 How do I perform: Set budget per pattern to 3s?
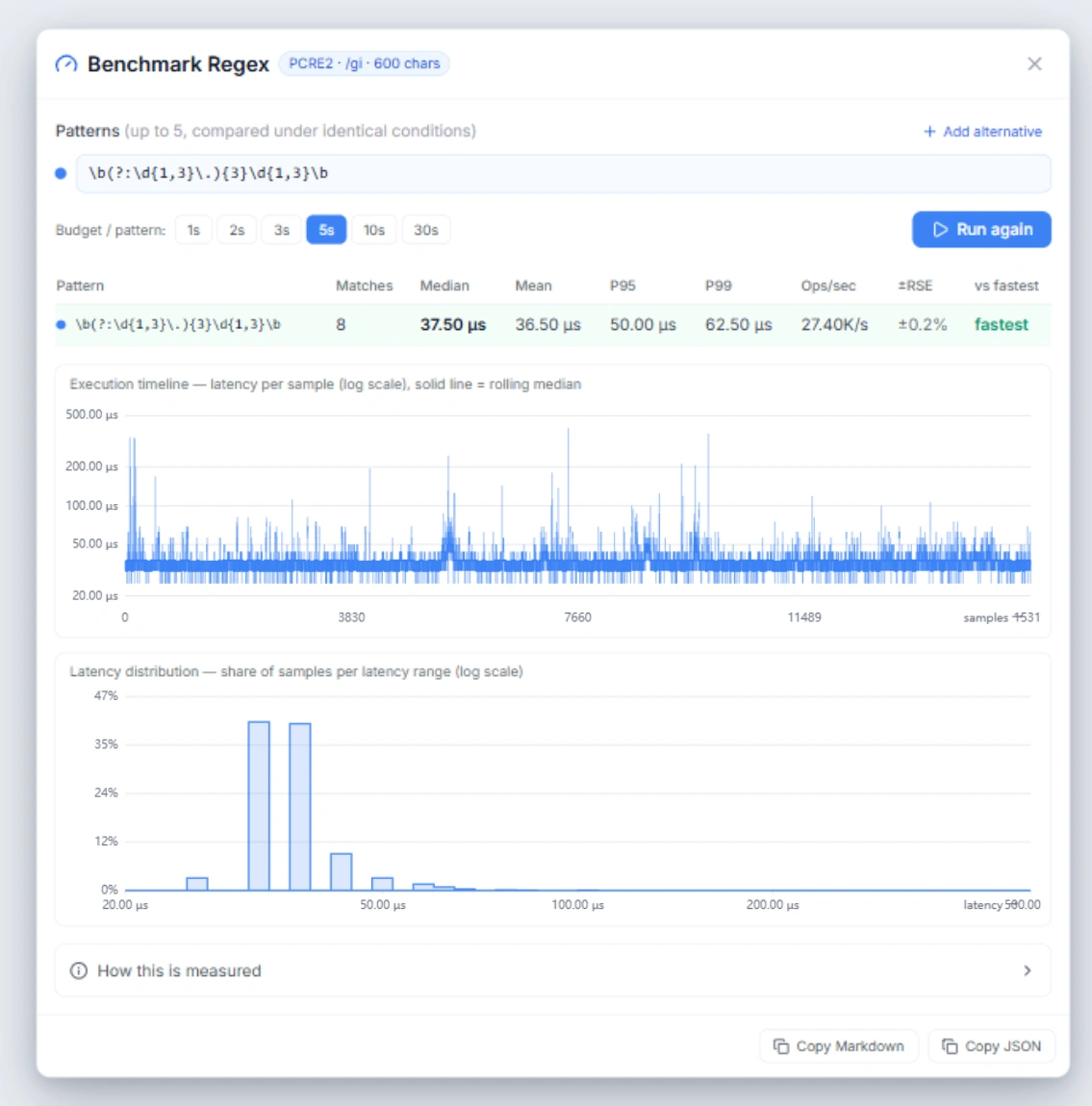[x=282, y=230]
